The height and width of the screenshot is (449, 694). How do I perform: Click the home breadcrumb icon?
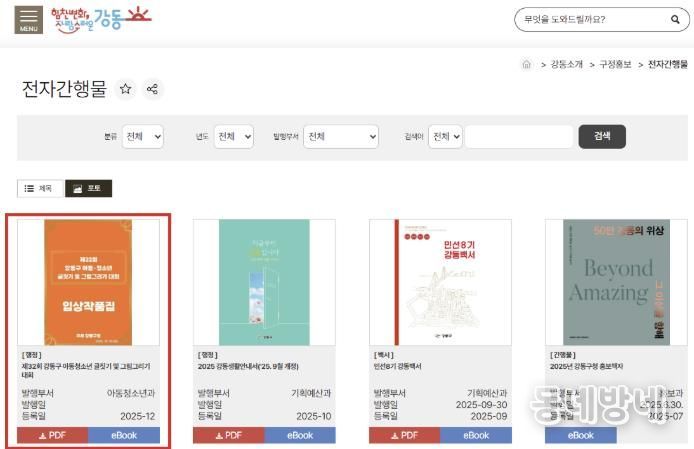(527, 64)
